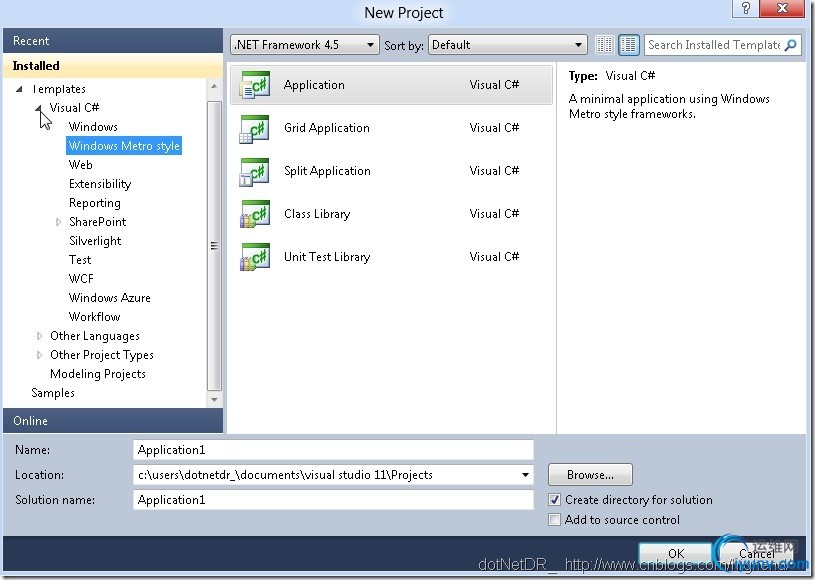Select the Application template name
The image size is (815, 580).
tap(314, 85)
